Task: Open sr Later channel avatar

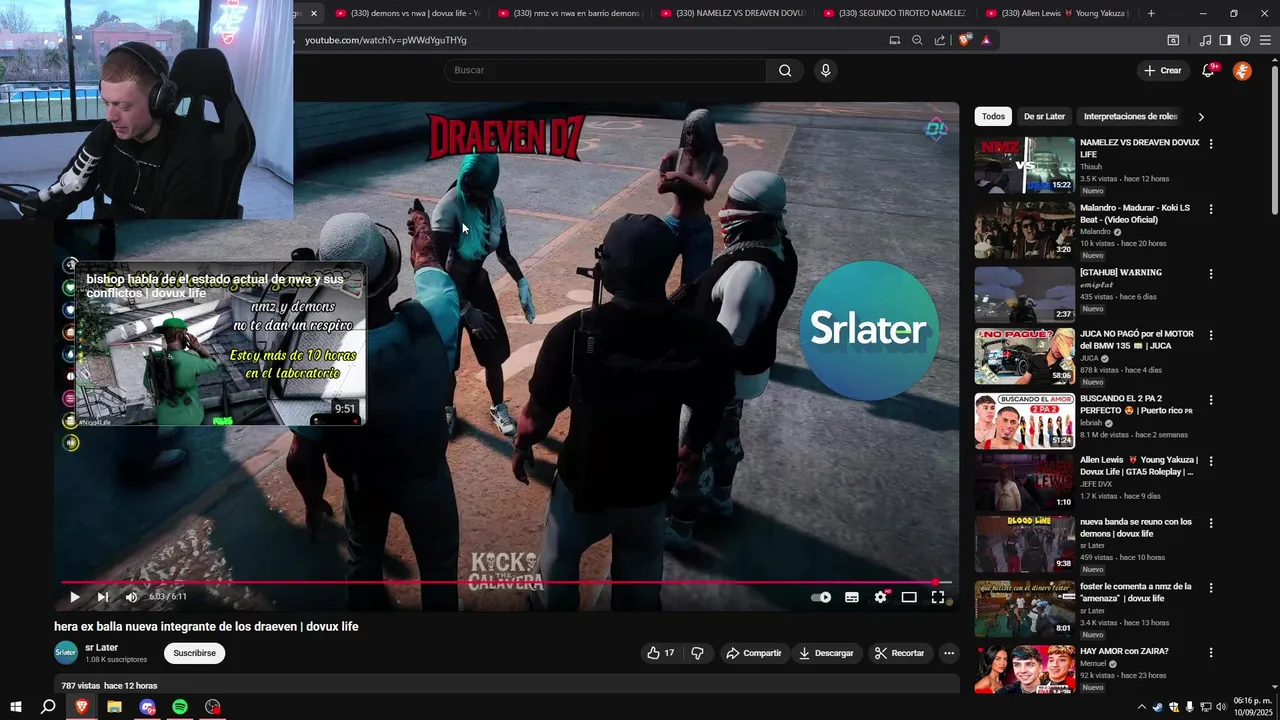Action: (66, 653)
